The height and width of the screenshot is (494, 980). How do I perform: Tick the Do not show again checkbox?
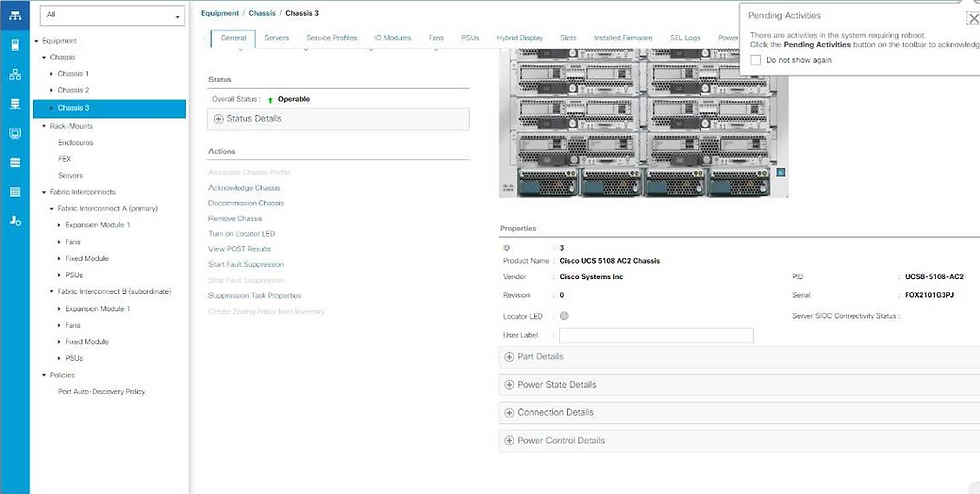pos(756,60)
